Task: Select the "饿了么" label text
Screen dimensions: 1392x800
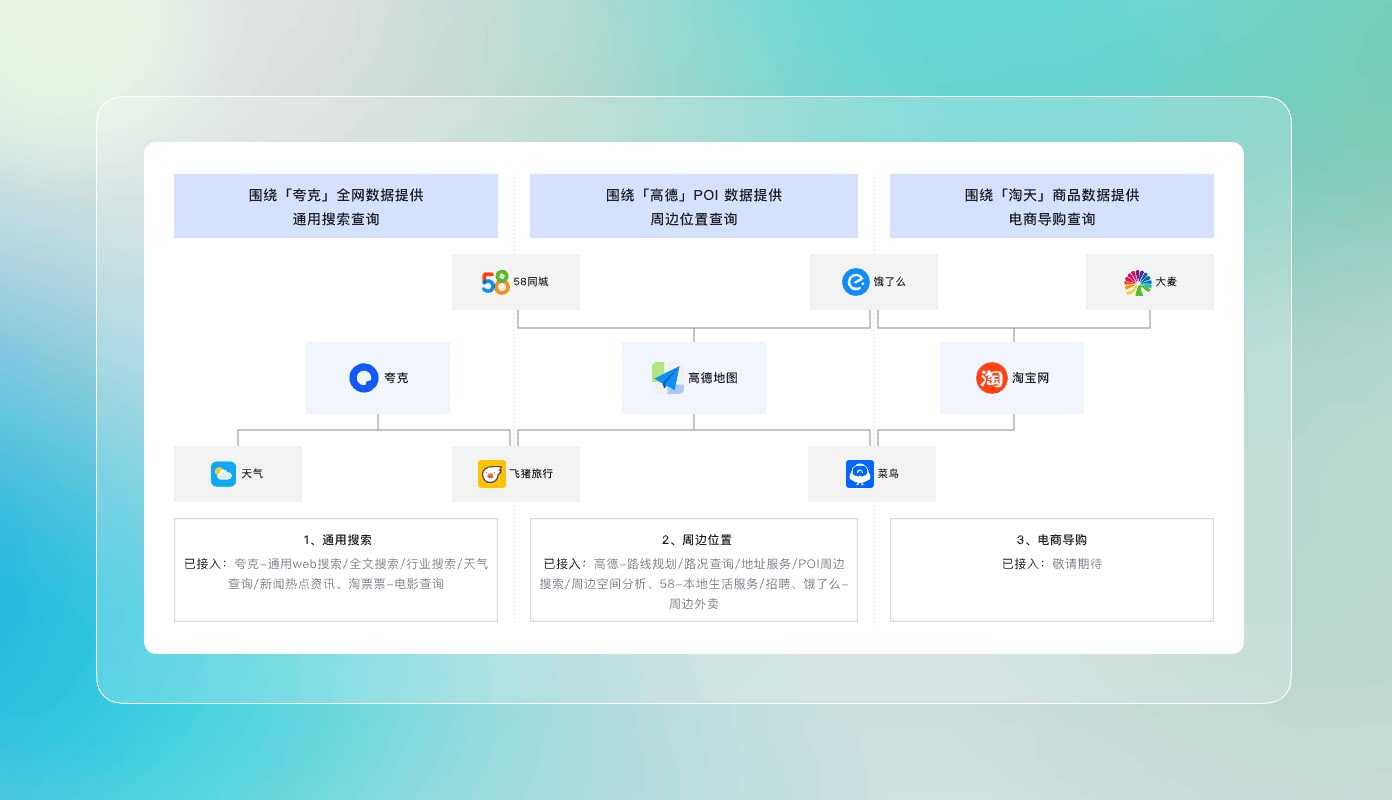Action: pos(889,282)
